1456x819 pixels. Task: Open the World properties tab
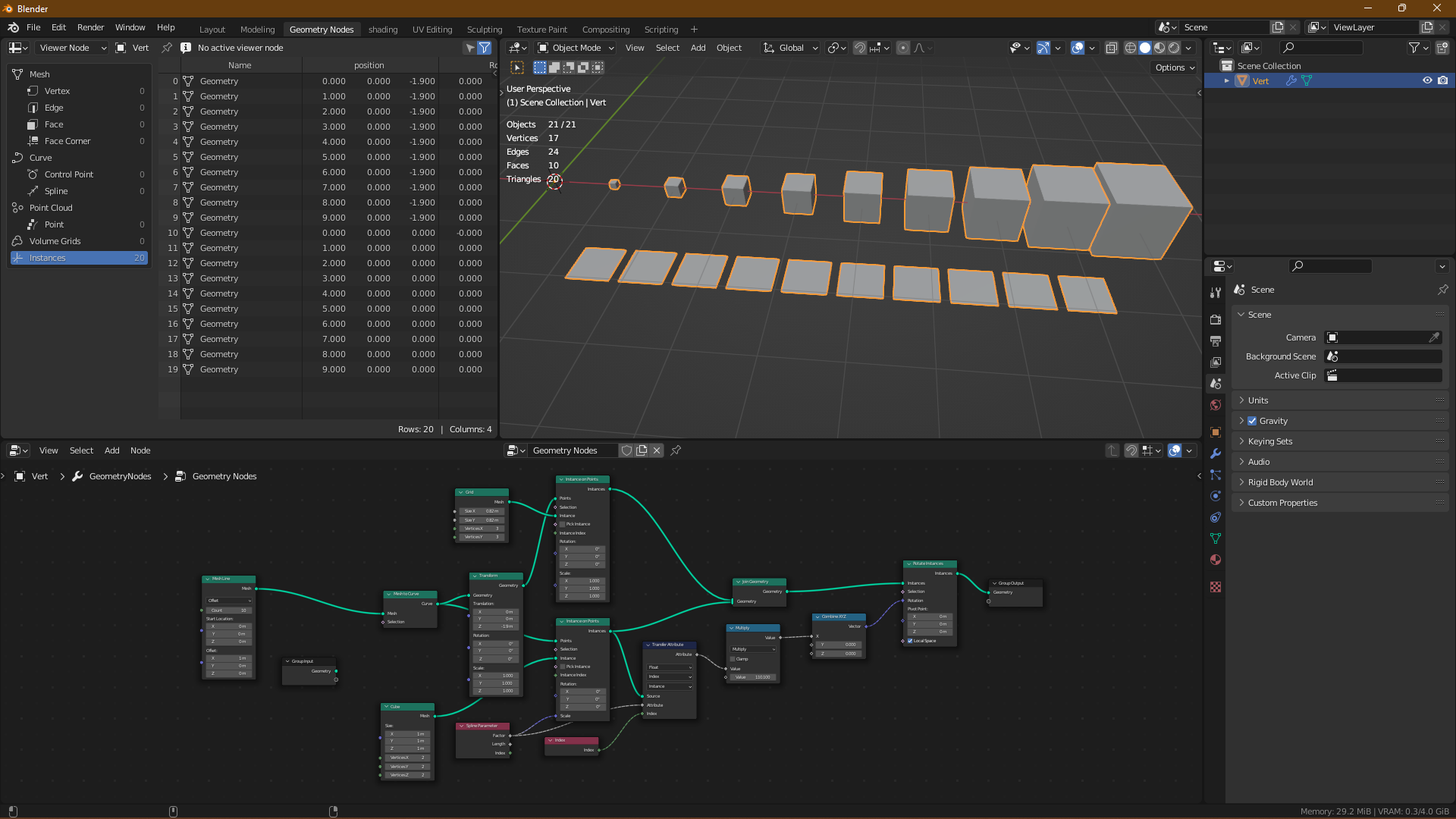click(1216, 405)
